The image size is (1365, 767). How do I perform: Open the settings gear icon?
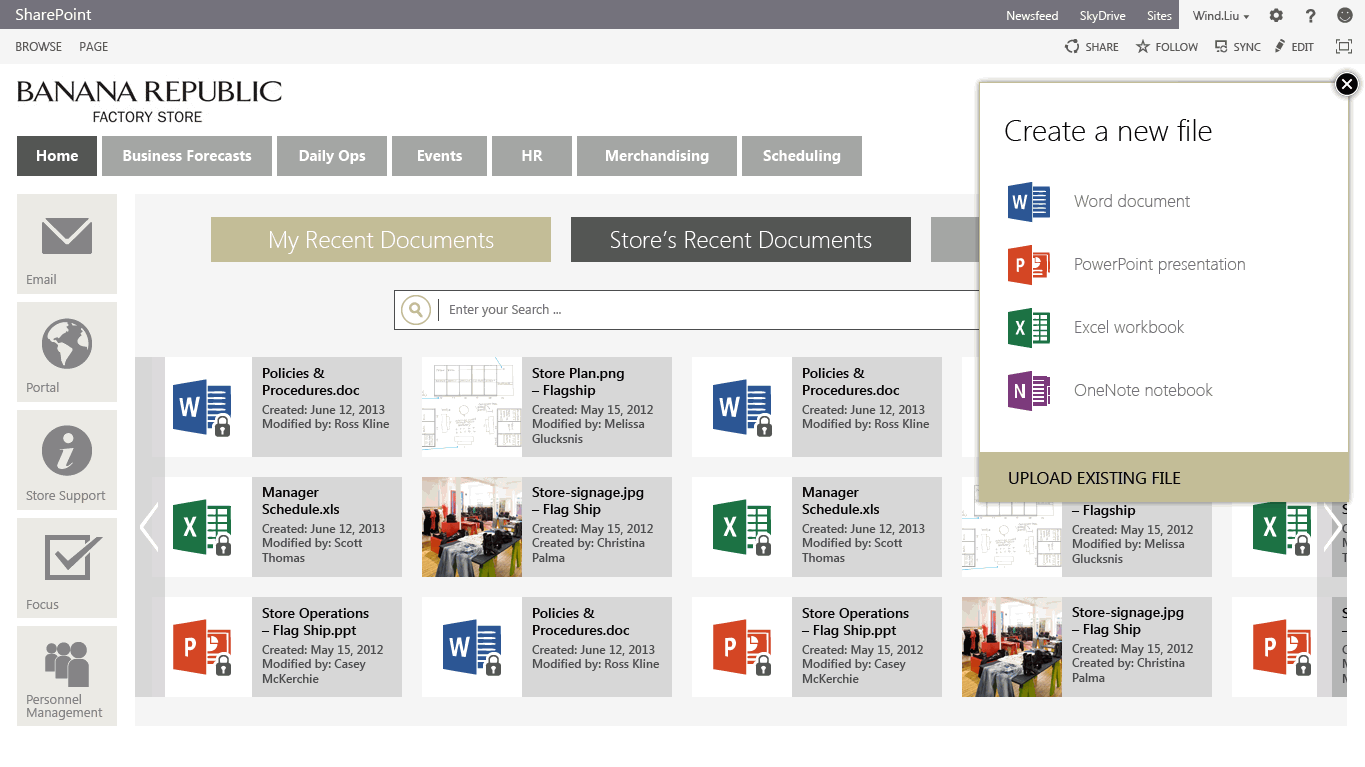(x=1276, y=15)
